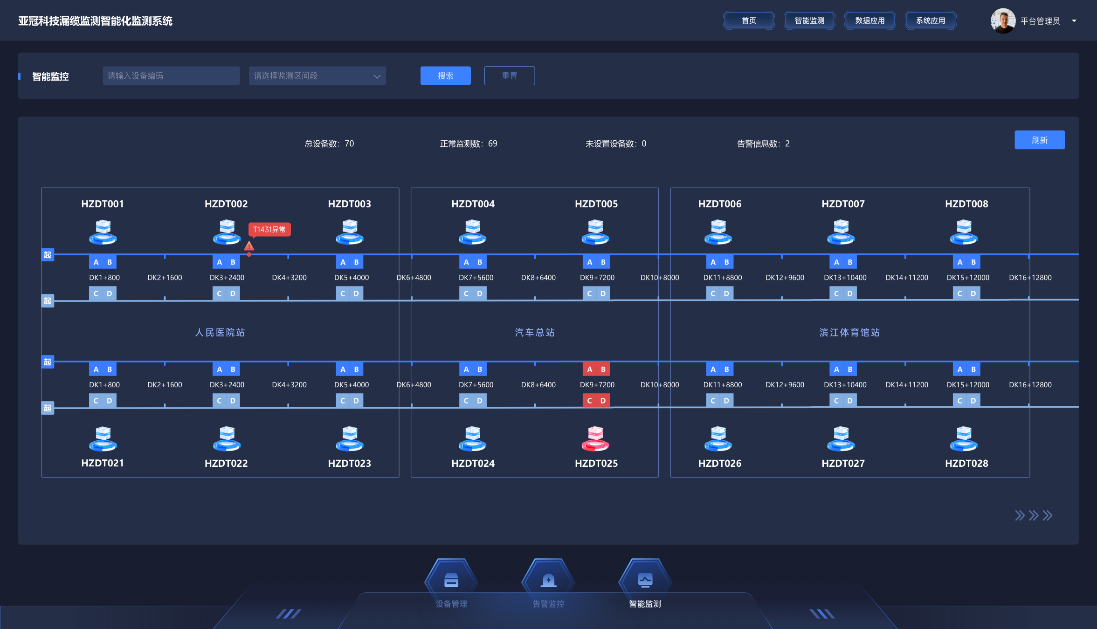Open 设备管理 hexagon icon in bottom dock

[x=451, y=579]
